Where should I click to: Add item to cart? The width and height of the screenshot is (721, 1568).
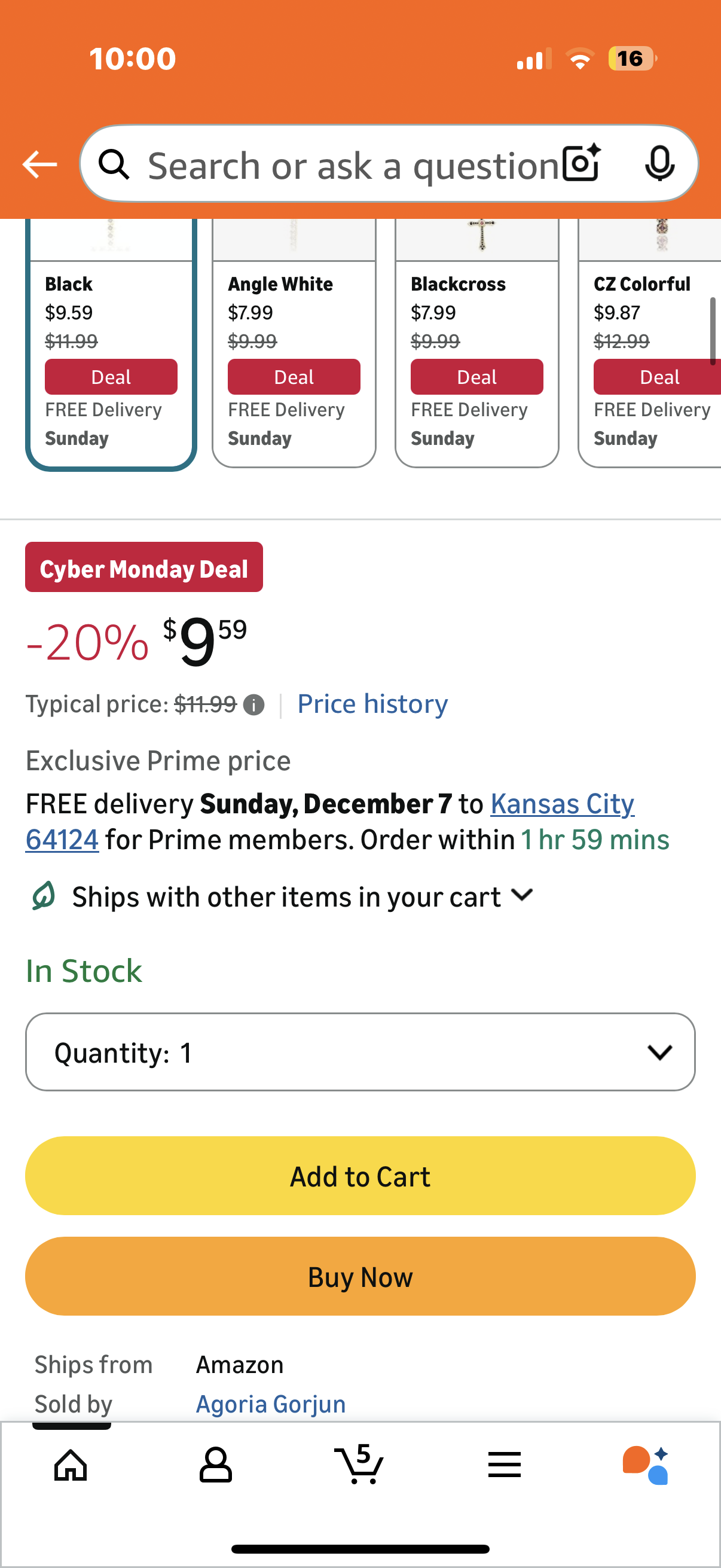coord(360,1176)
